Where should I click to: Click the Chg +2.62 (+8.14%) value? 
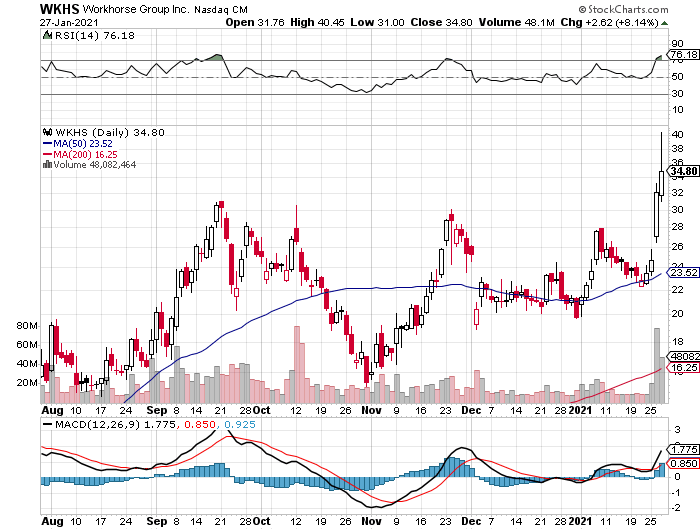609,22
